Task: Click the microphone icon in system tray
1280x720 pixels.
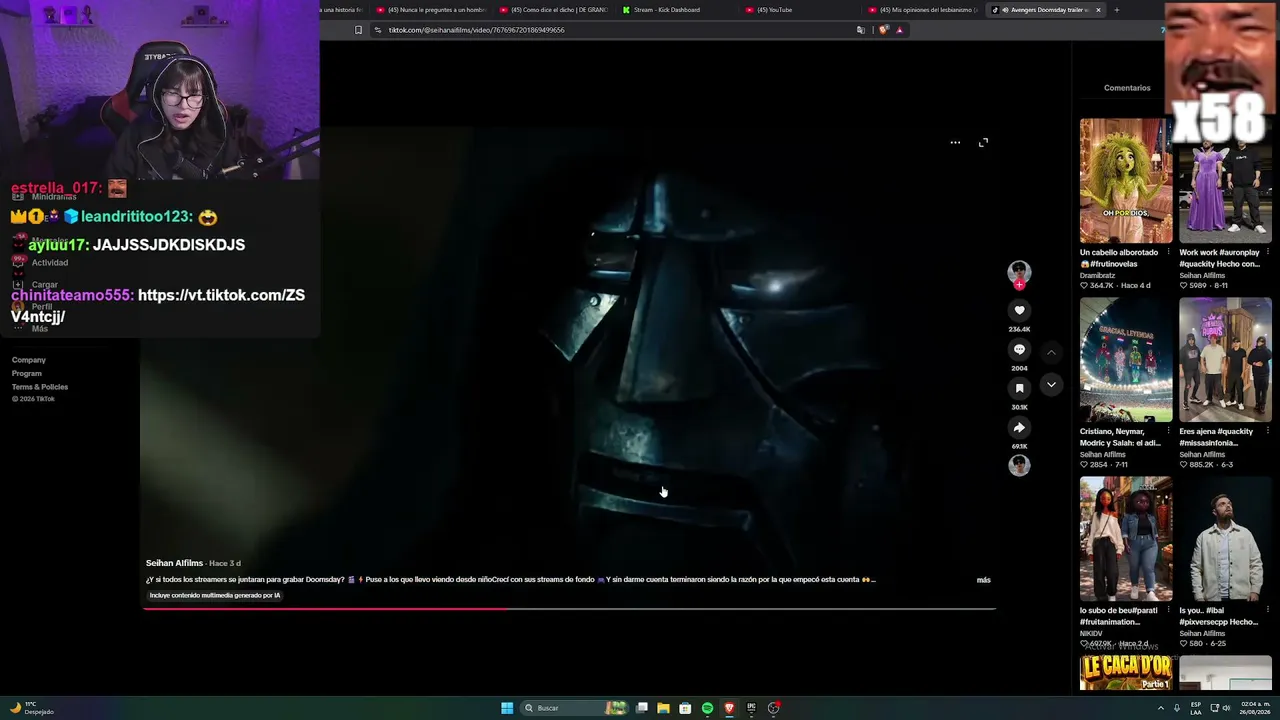Action: [1177, 708]
